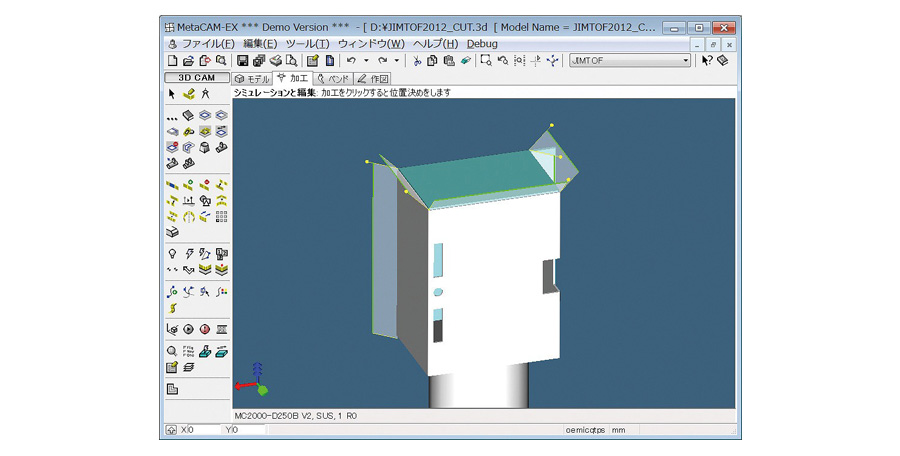This screenshot has width=900, height=456.
Task: Open the ヘルプ(H) menu
Action: pyautogui.click(x=436, y=44)
